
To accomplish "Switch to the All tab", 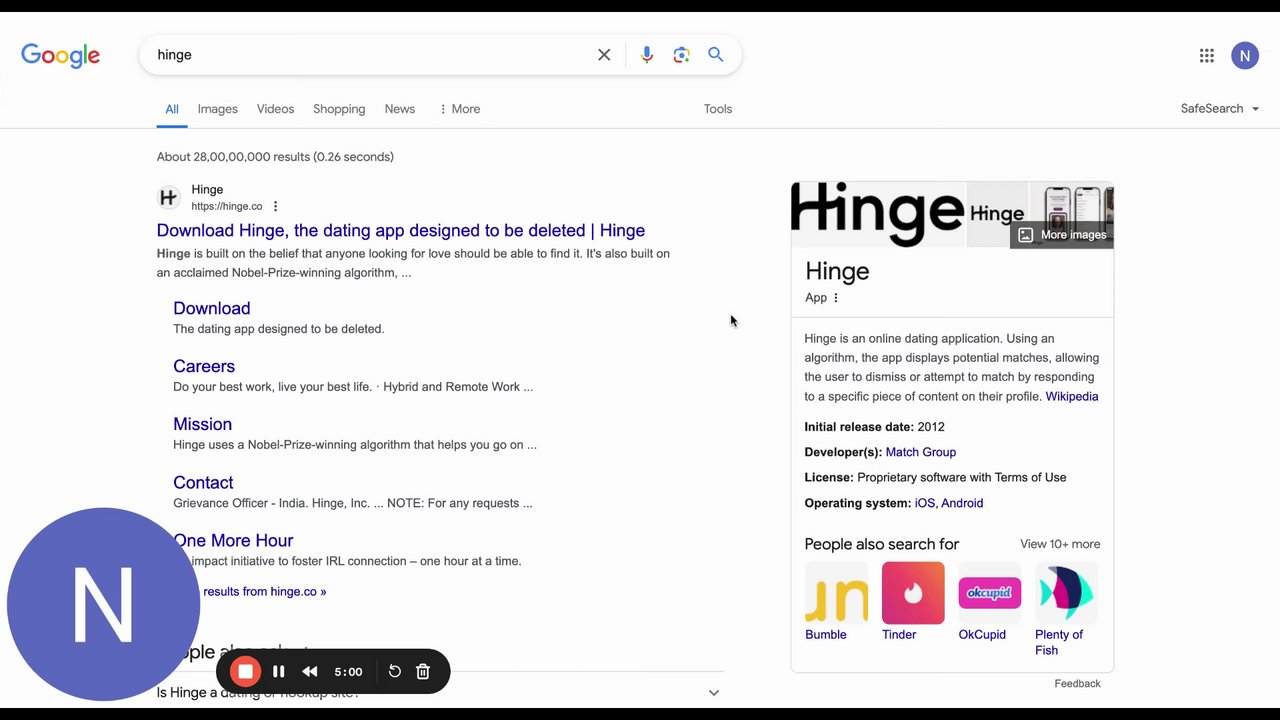I will pyautogui.click(x=172, y=109).
